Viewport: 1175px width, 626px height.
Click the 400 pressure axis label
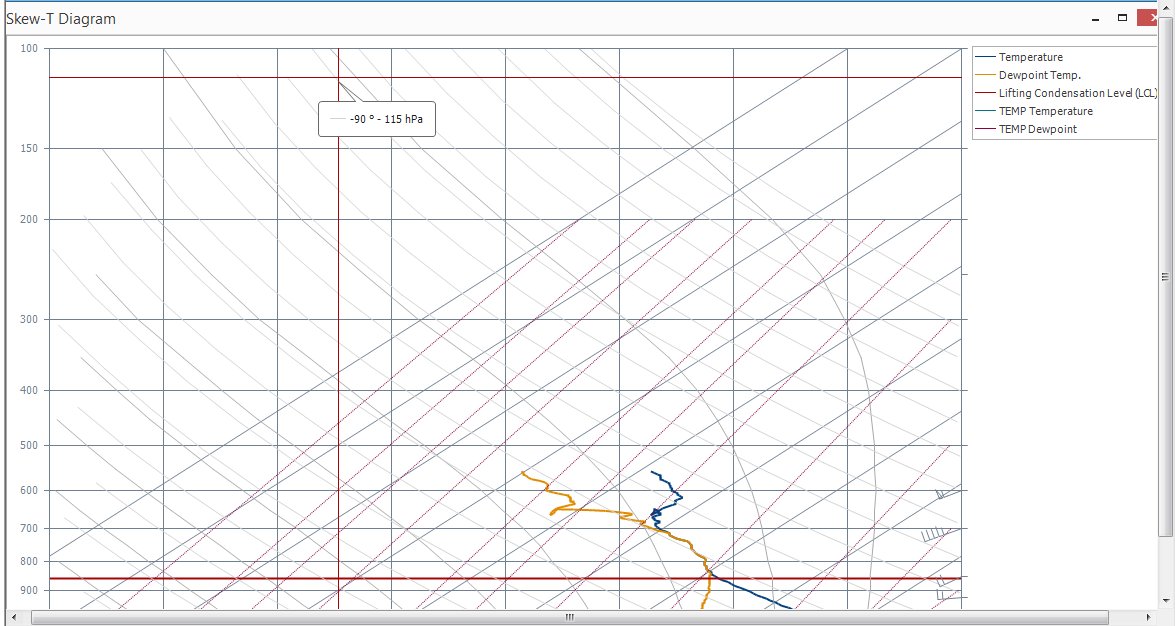[x=28, y=391]
